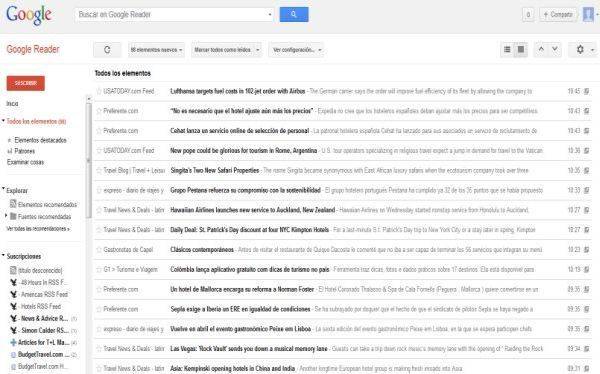Image resolution: width=600 pixels, height=374 pixels.
Task: Open original of Hawaiian Airlines article icon
Action: pos(586,210)
